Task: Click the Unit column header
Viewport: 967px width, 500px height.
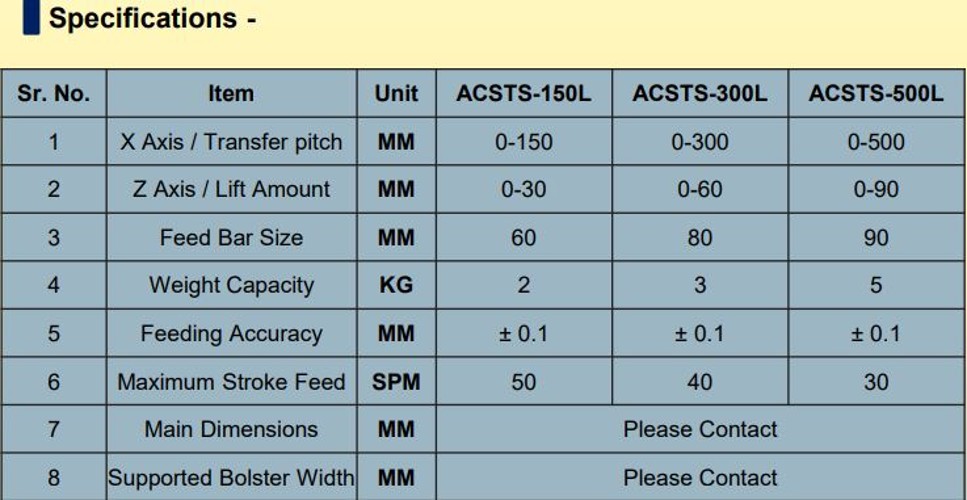Action: [397, 94]
